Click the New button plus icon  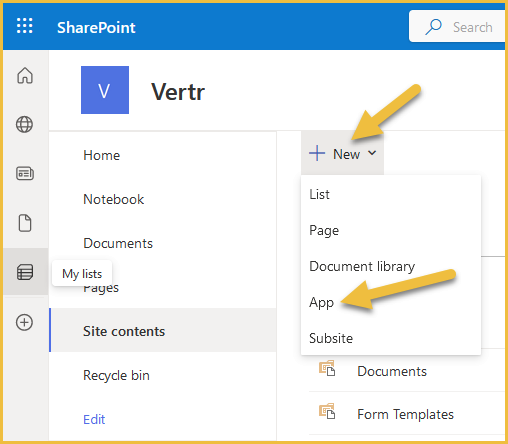[x=317, y=153]
